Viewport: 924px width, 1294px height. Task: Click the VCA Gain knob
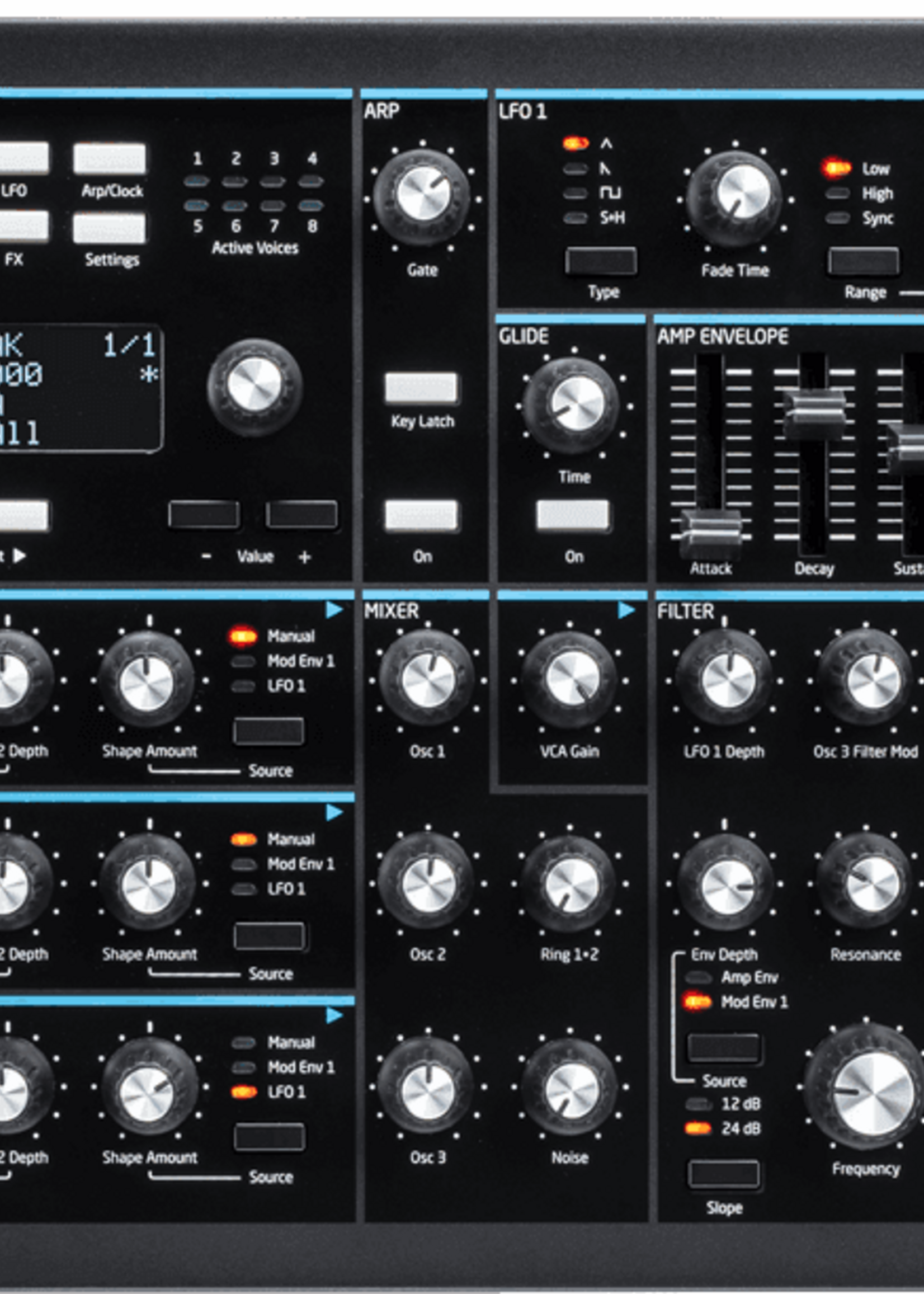click(569, 678)
